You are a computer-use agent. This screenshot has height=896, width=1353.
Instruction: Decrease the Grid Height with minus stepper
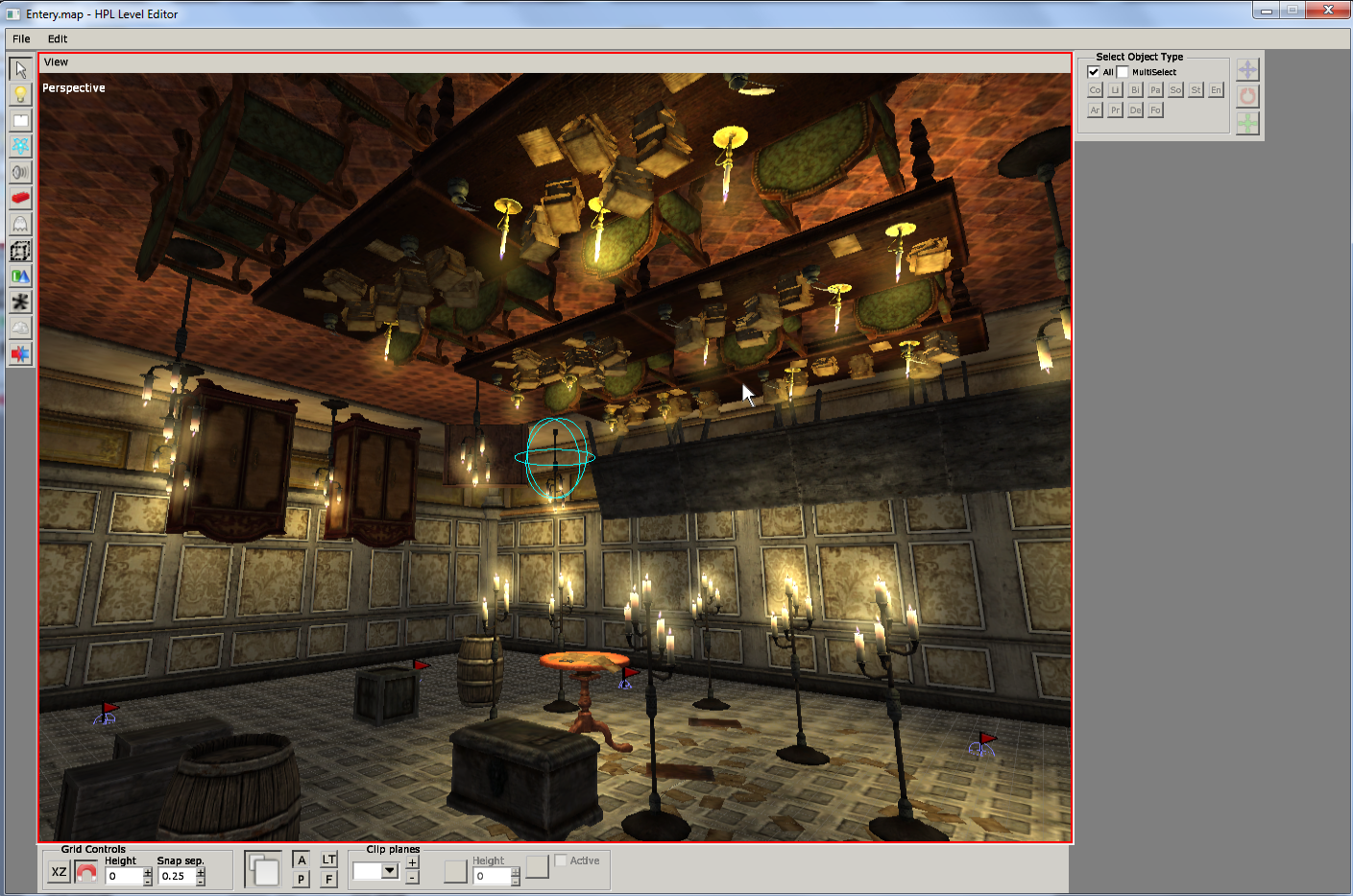click(x=148, y=881)
